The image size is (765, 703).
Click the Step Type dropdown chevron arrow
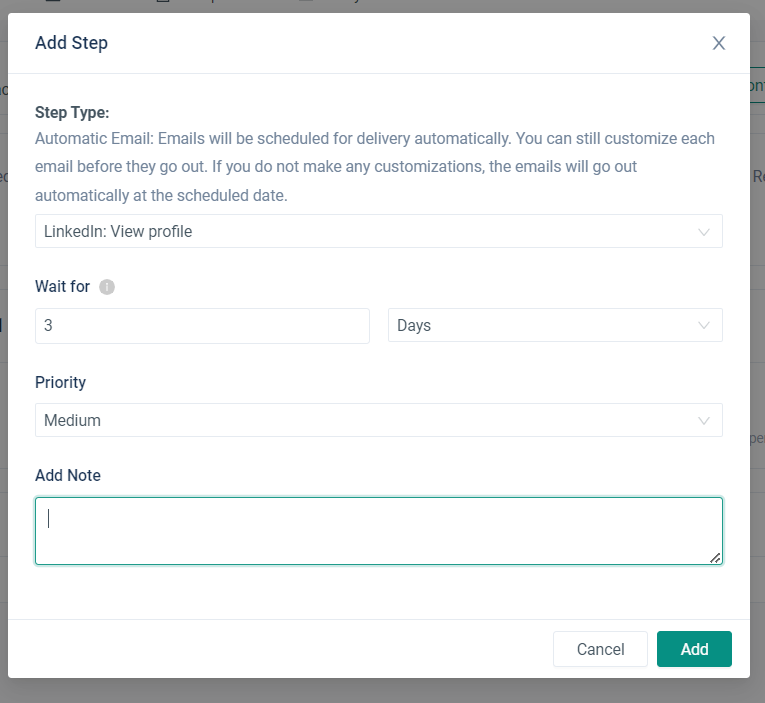(704, 232)
